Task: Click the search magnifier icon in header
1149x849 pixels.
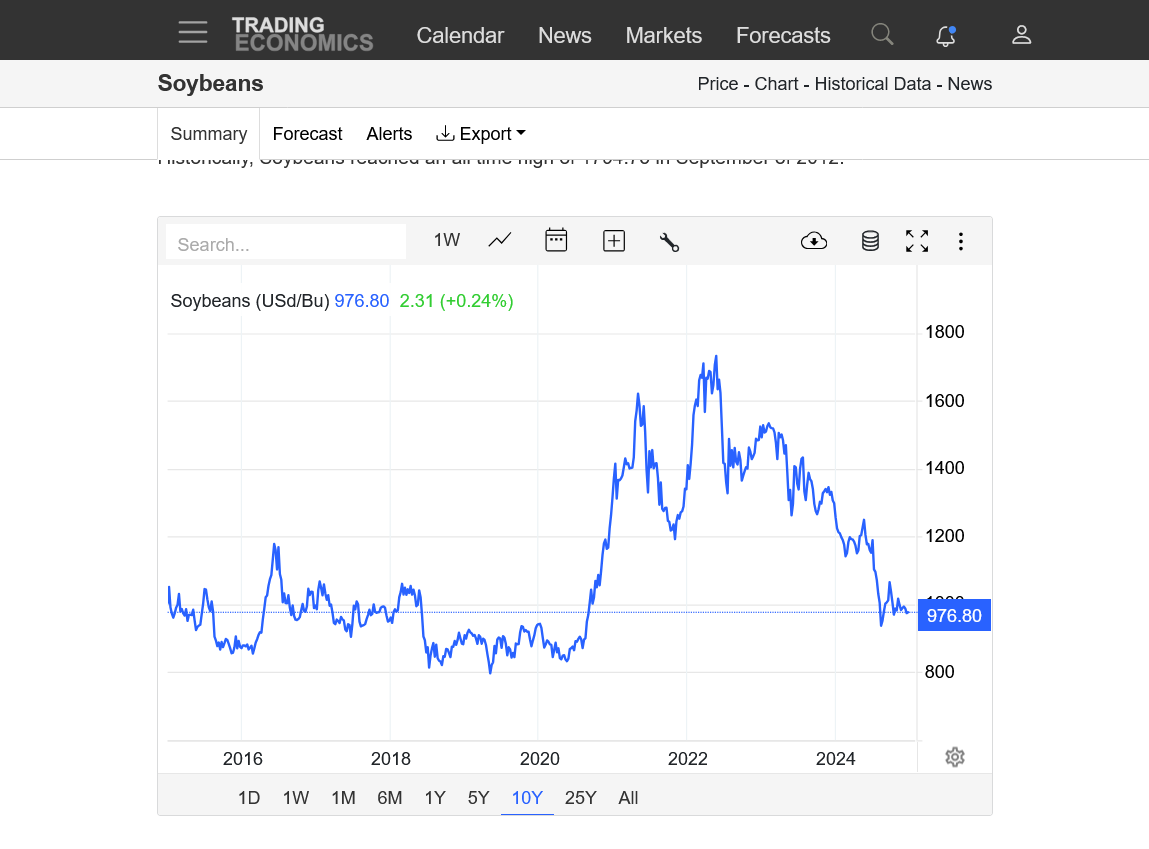Action: pyautogui.click(x=881, y=35)
